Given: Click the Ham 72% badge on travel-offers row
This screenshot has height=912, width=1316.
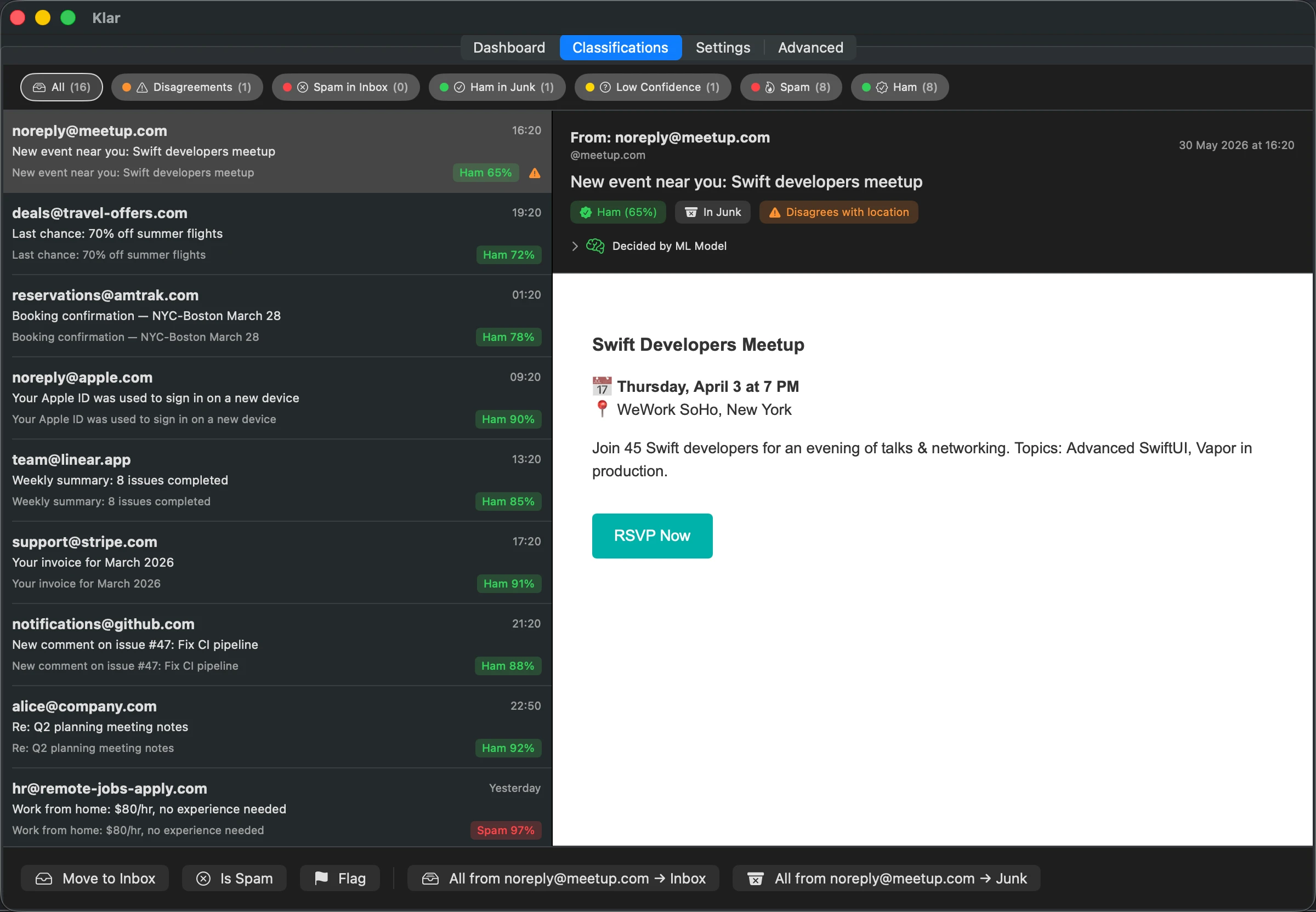Looking at the screenshot, I should [x=508, y=255].
